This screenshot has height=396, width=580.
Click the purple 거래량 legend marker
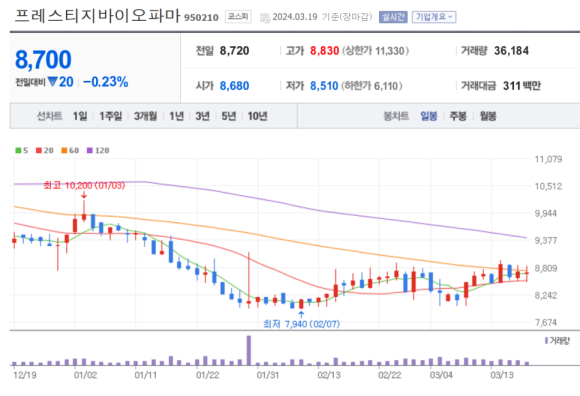pyautogui.click(x=546, y=341)
